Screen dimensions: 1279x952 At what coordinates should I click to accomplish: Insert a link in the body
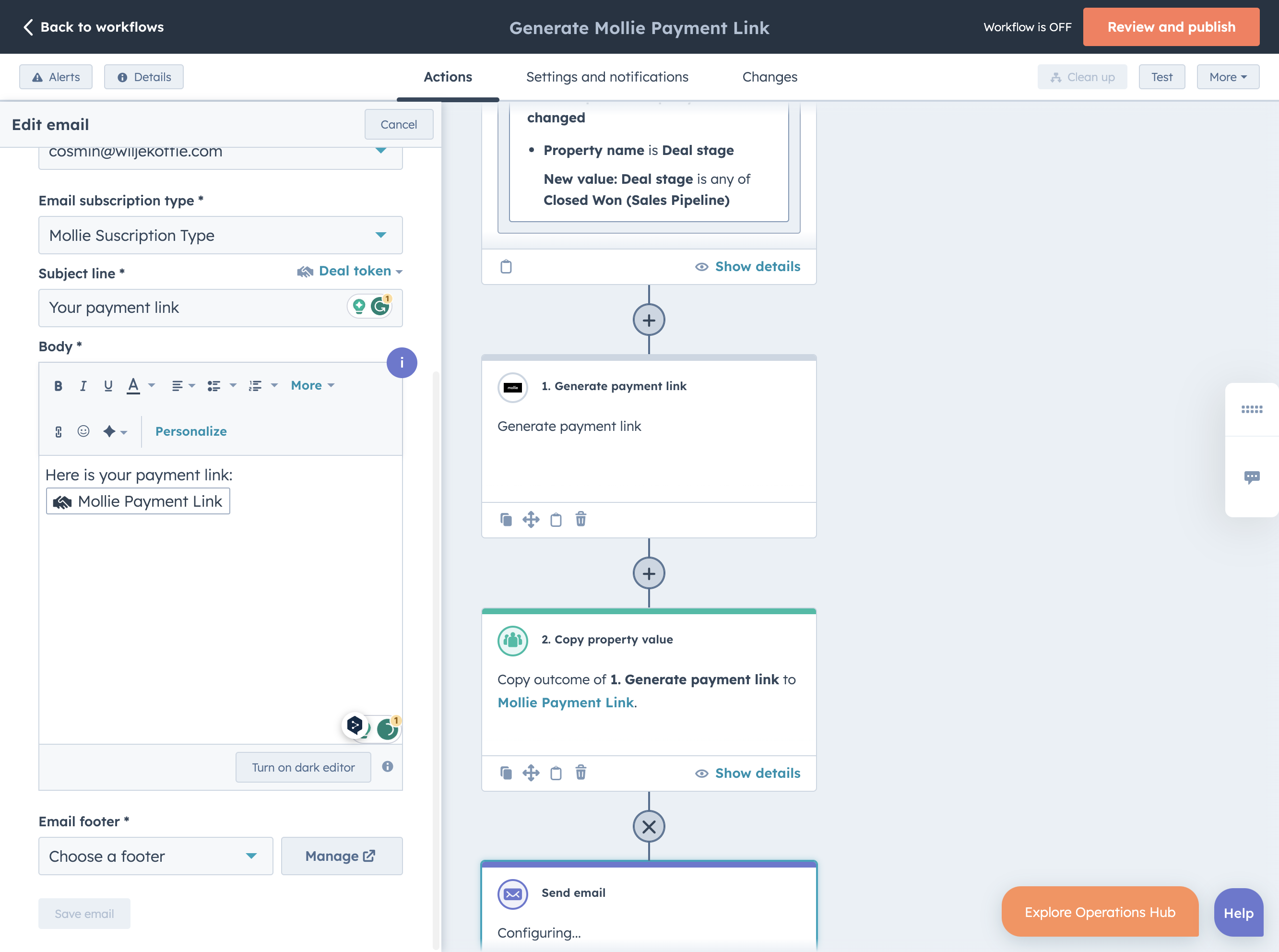pyautogui.click(x=58, y=432)
